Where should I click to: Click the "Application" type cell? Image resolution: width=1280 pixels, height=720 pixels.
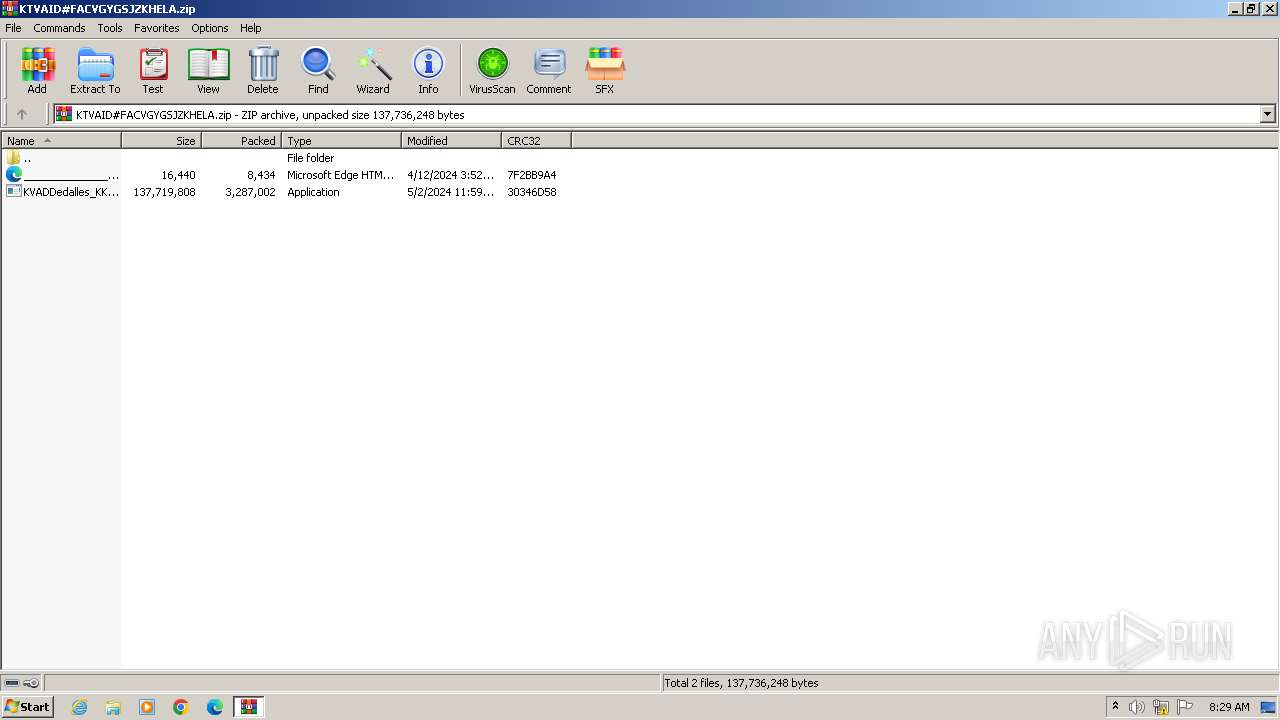pos(313,192)
